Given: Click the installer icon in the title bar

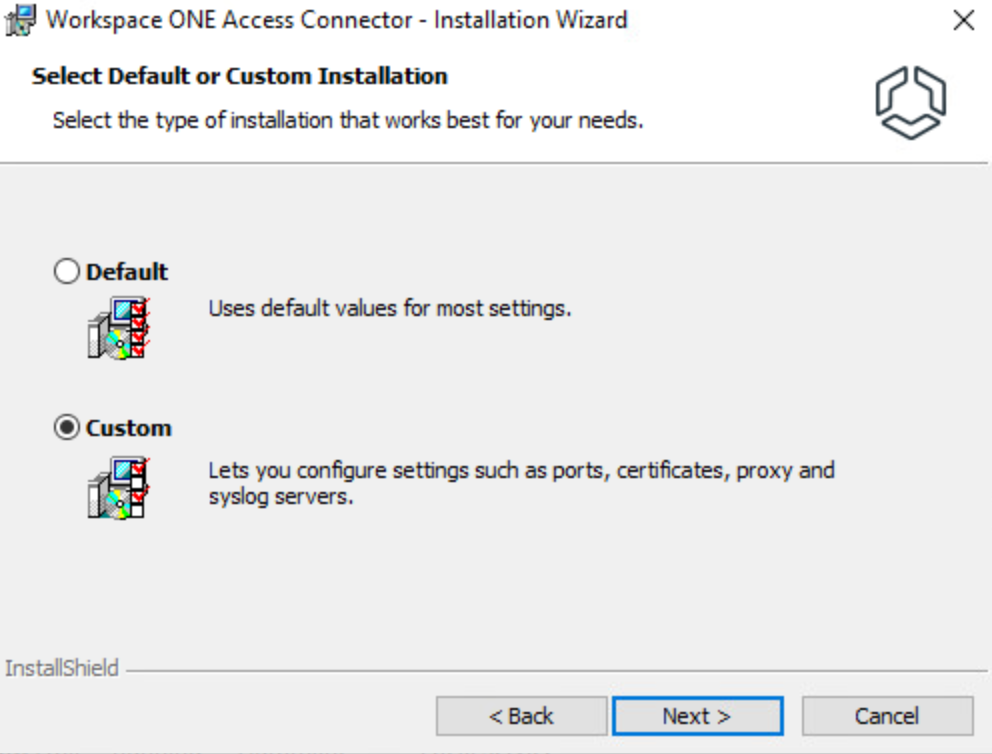Looking at the screenshot, I should click(21, 20).
